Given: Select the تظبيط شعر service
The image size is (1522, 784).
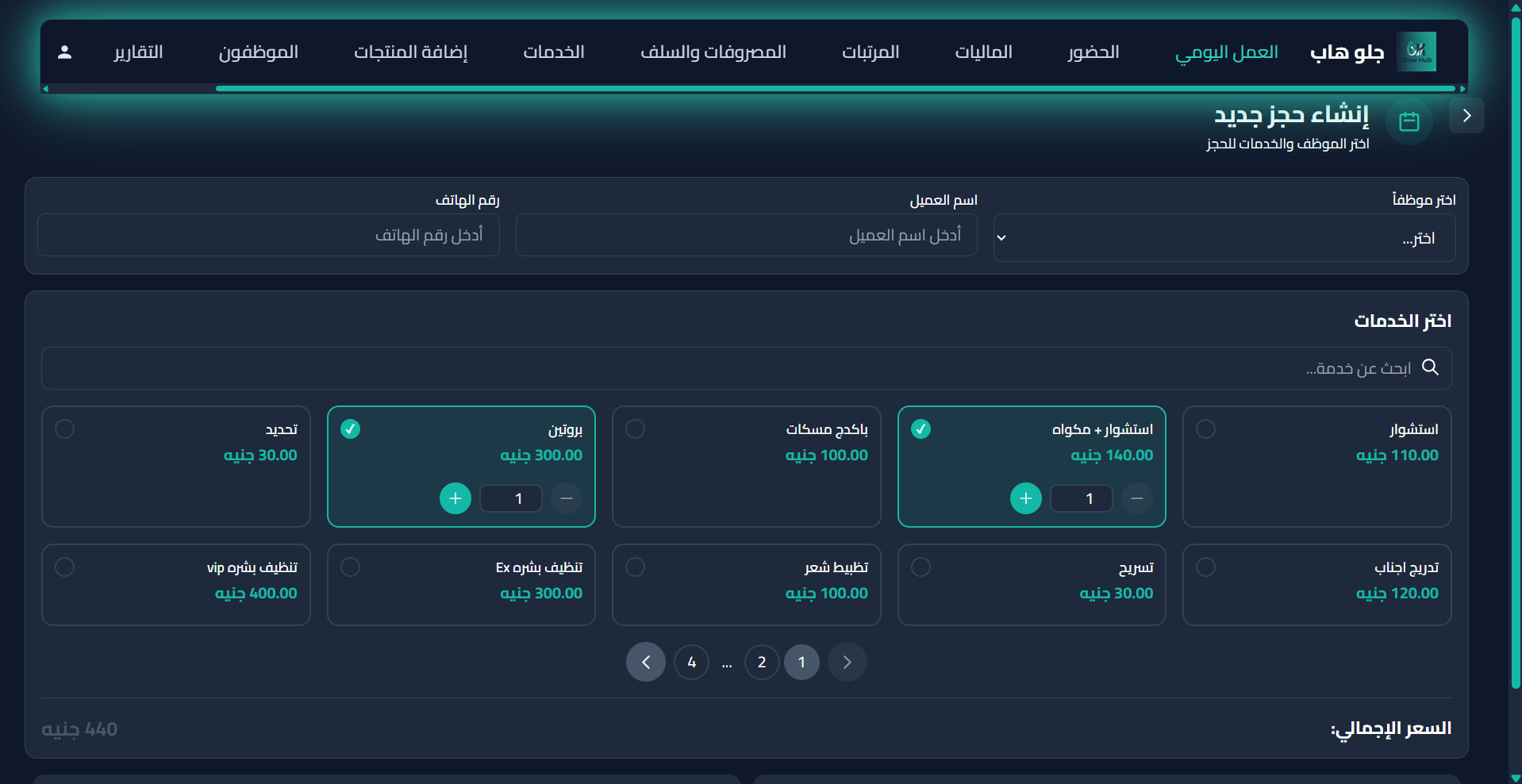Looking at the screenshot, I should (635, 567).
